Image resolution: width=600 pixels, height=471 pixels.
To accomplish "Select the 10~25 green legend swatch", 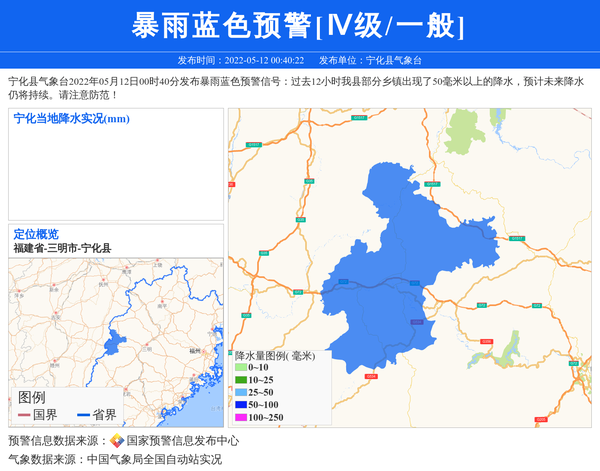I will [x=241, y=380].
